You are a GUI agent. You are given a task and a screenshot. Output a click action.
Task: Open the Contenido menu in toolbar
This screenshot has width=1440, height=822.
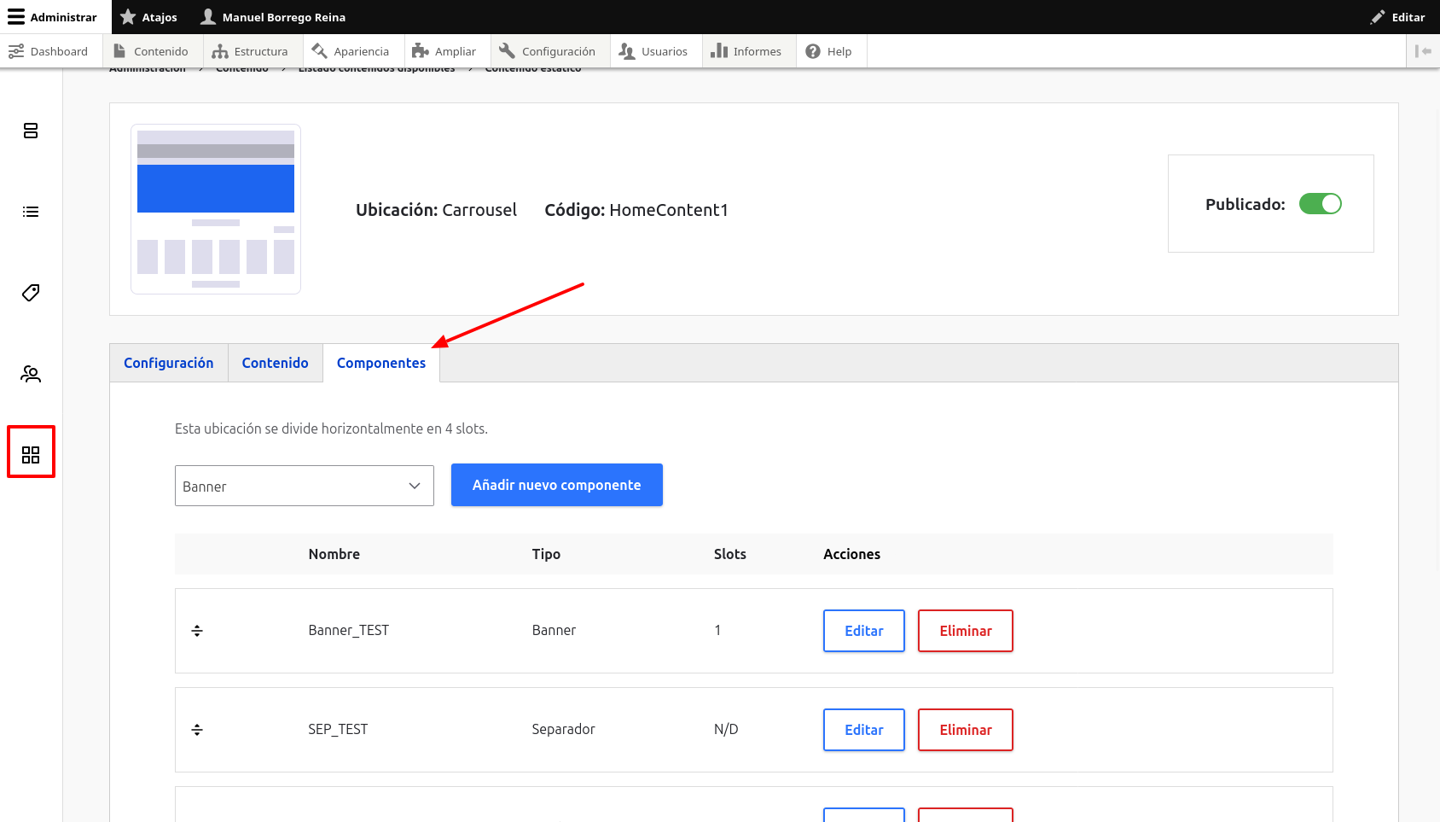tap(151, 51)
